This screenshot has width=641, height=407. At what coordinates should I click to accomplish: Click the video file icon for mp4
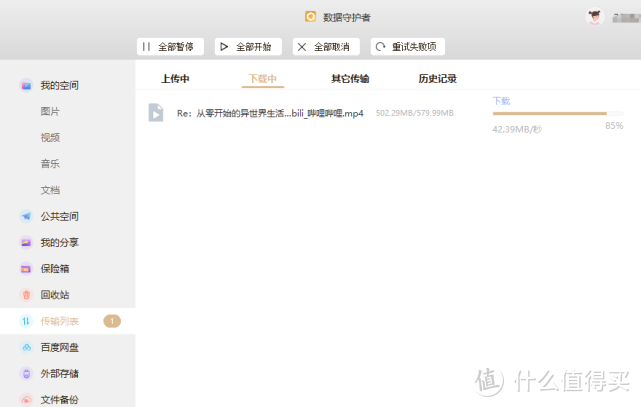(x=155, y=112)
